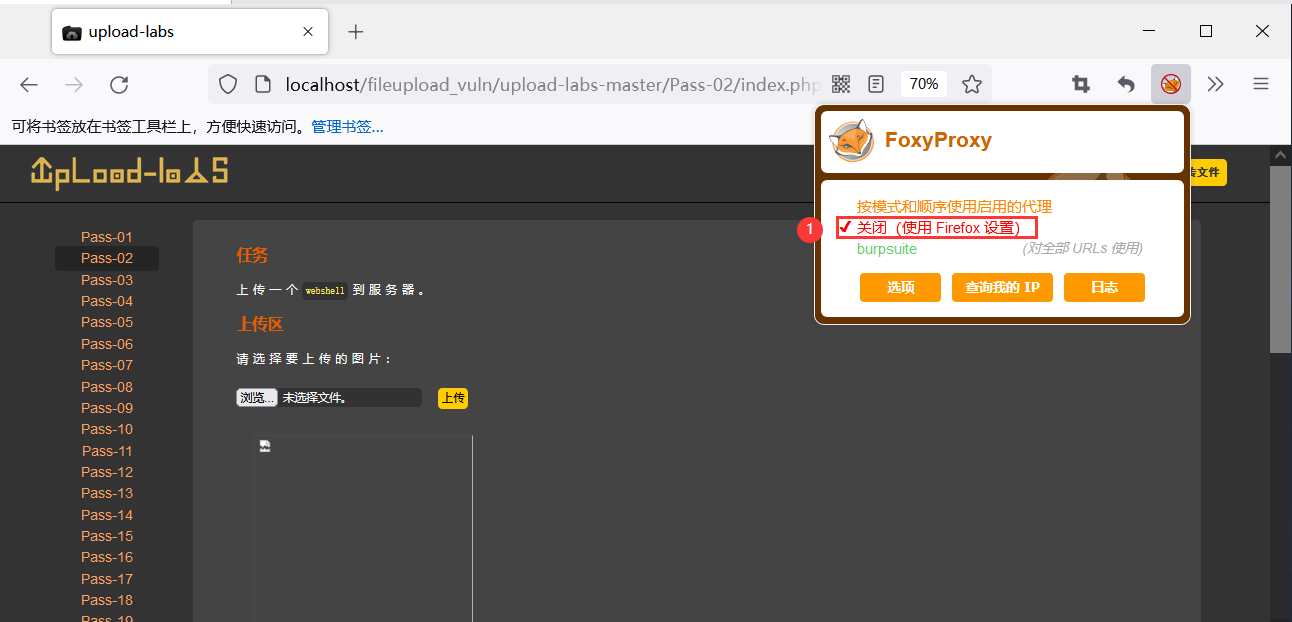Click the browser forward arrow
The image size is (1292, 622).
tap(74, 85)
